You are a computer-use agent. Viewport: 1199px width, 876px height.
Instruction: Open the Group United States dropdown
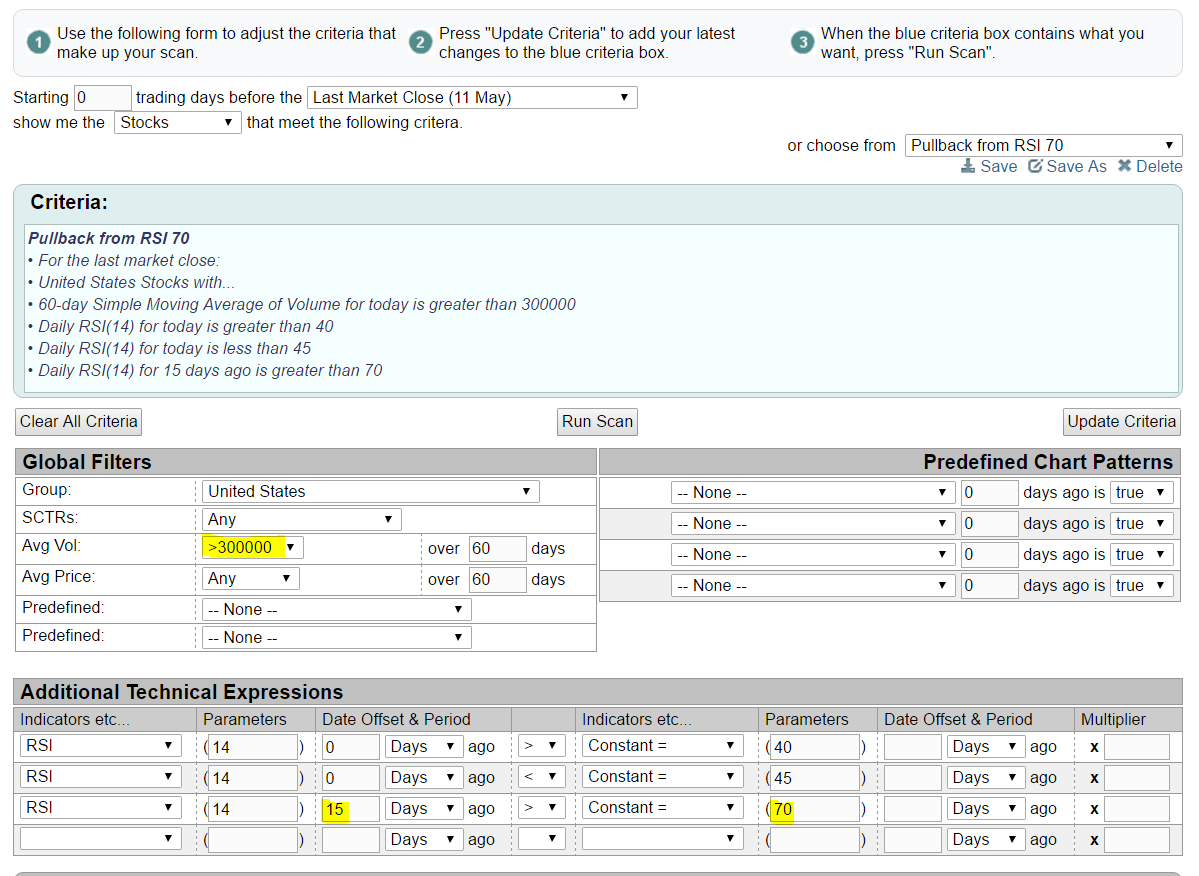click(370, 492)
